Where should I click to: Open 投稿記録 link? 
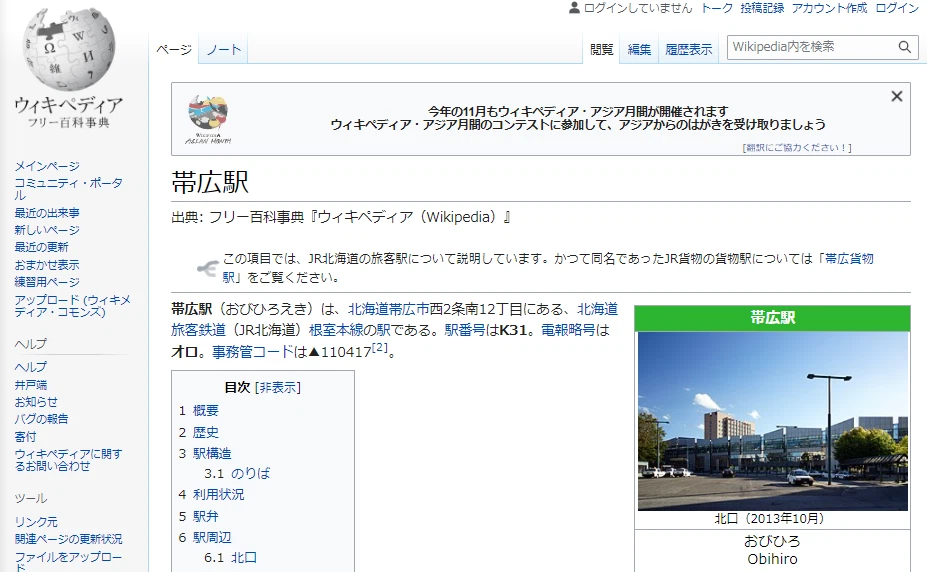click(762, 8)
